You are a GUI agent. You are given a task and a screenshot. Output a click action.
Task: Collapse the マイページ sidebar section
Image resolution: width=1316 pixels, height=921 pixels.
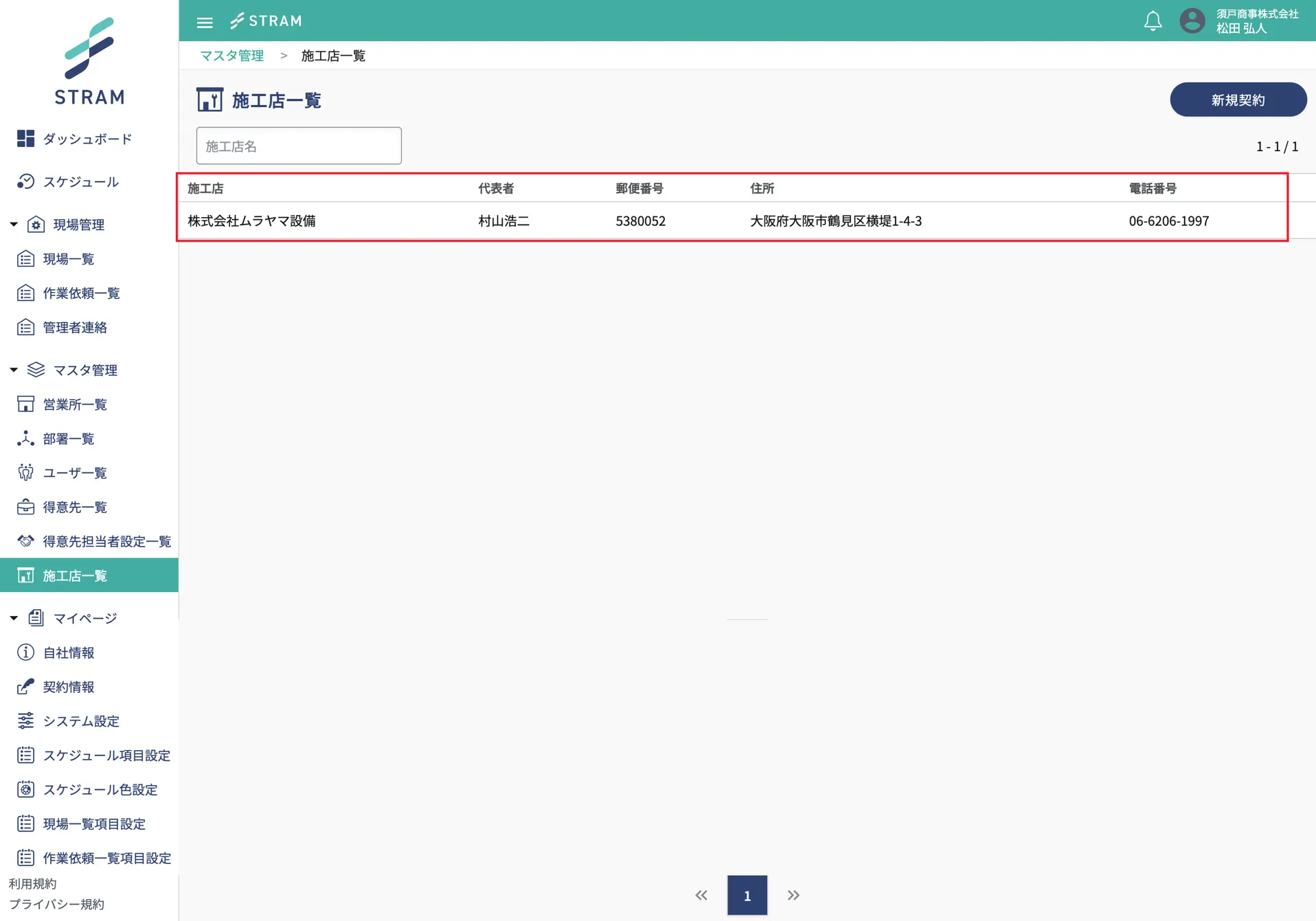(14, 618)
